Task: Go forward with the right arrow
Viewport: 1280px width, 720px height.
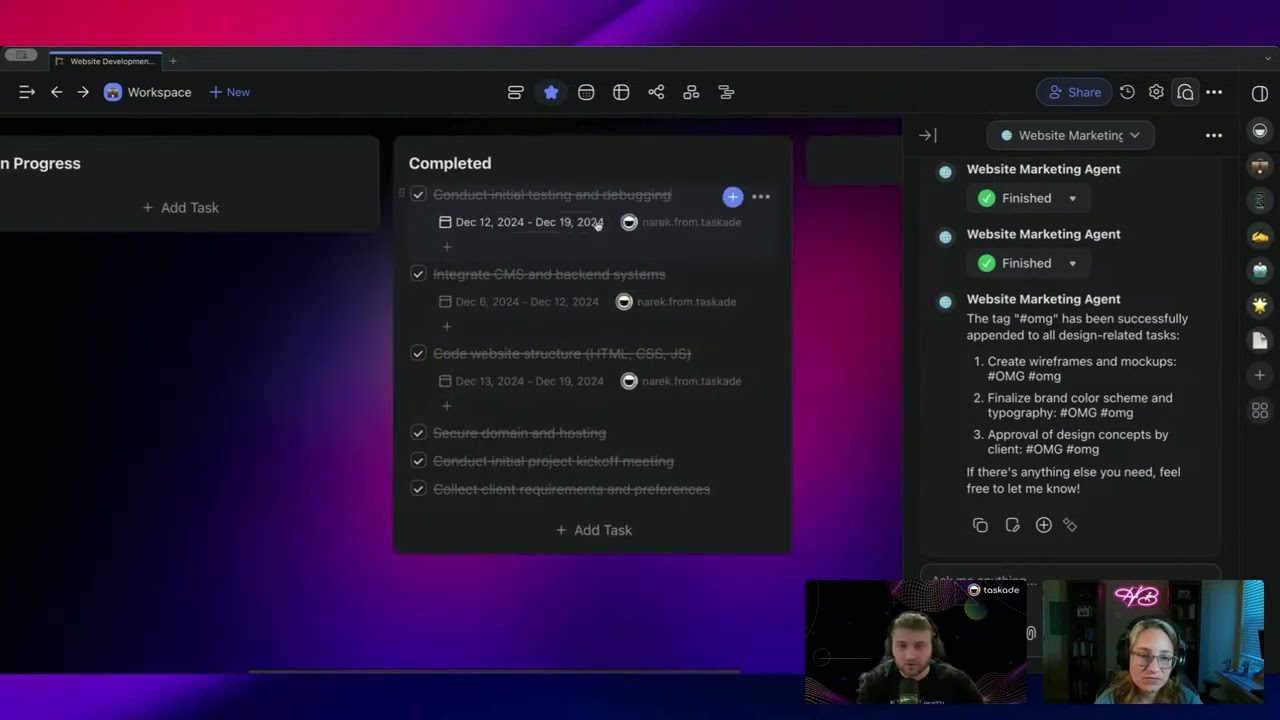Action: [83, 92]
